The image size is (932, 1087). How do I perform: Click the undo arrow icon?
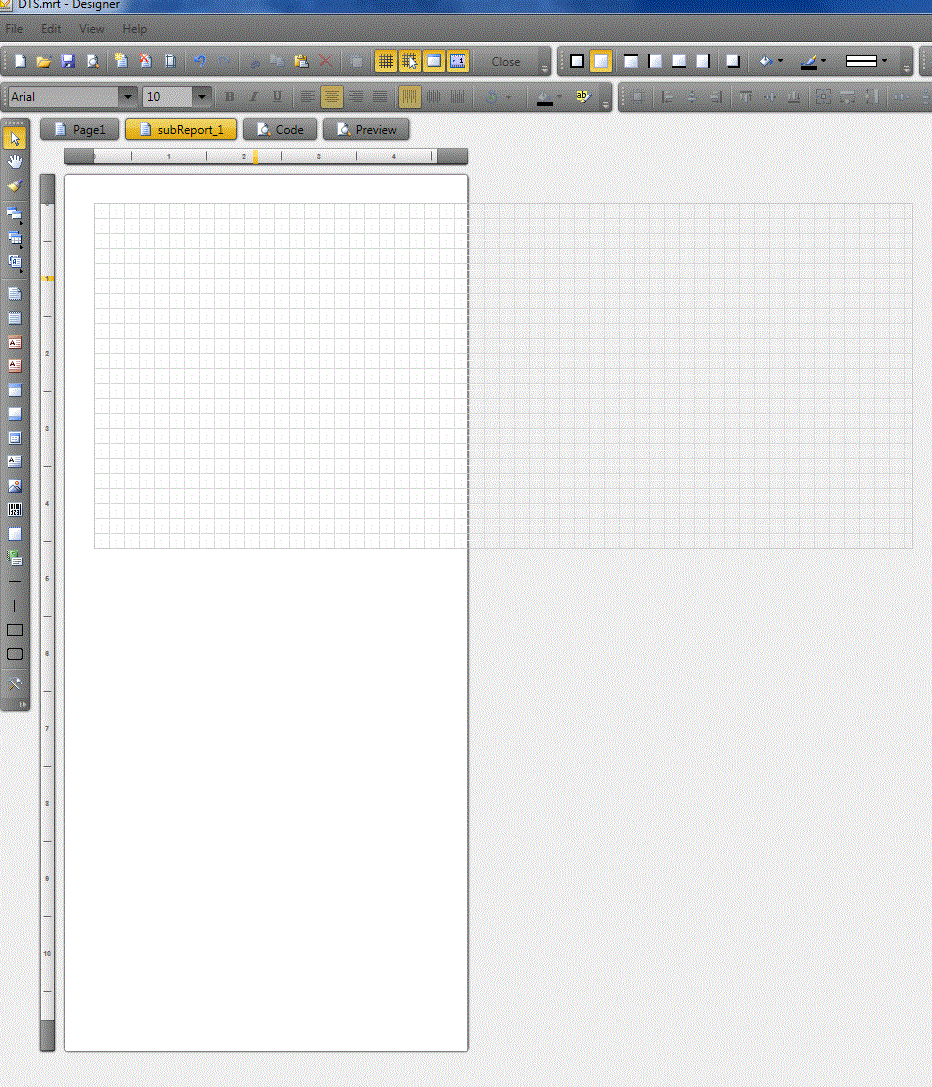tap(200, 61)
